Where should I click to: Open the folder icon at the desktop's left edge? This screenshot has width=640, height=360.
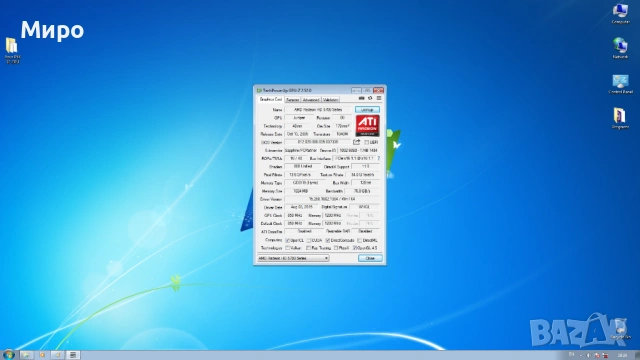pos(12,51)
